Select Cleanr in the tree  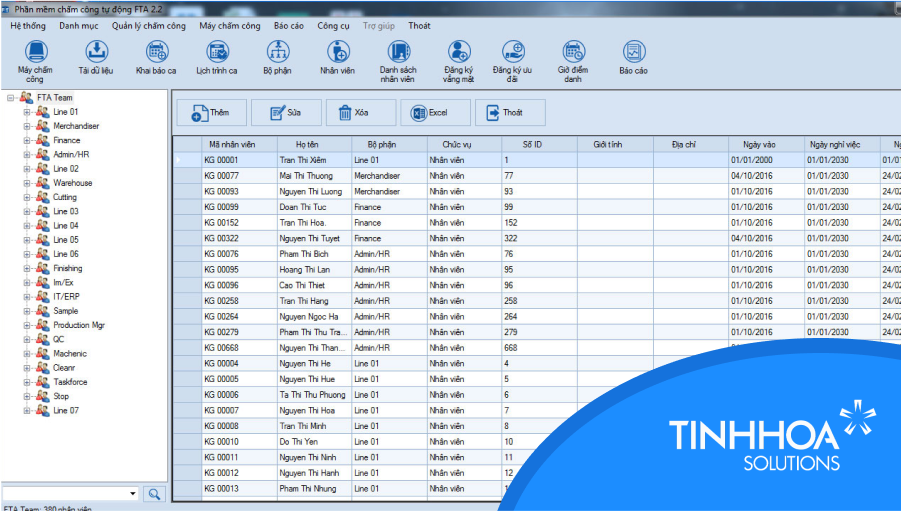[x=64, y=368]
